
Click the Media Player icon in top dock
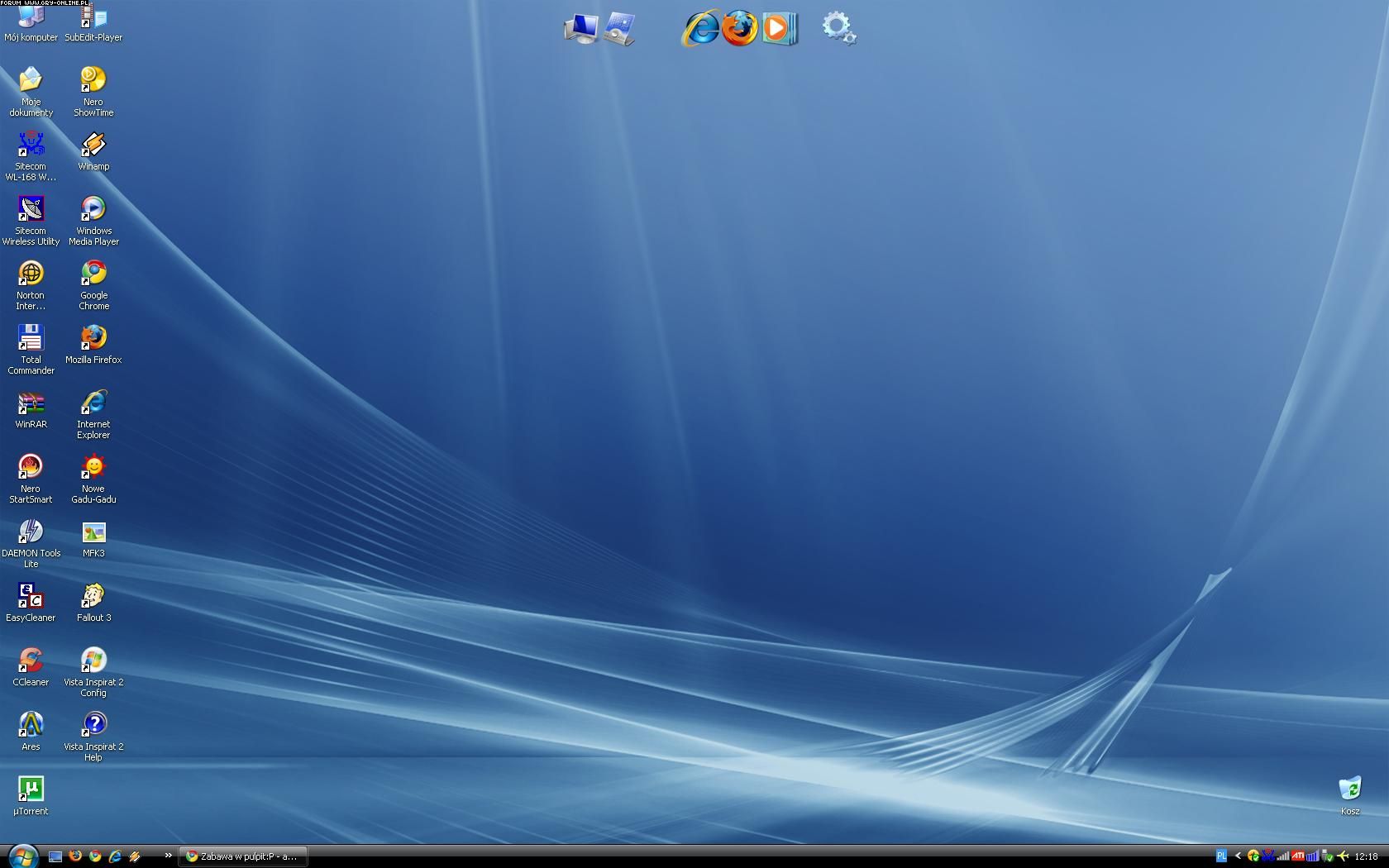point(780,29)
